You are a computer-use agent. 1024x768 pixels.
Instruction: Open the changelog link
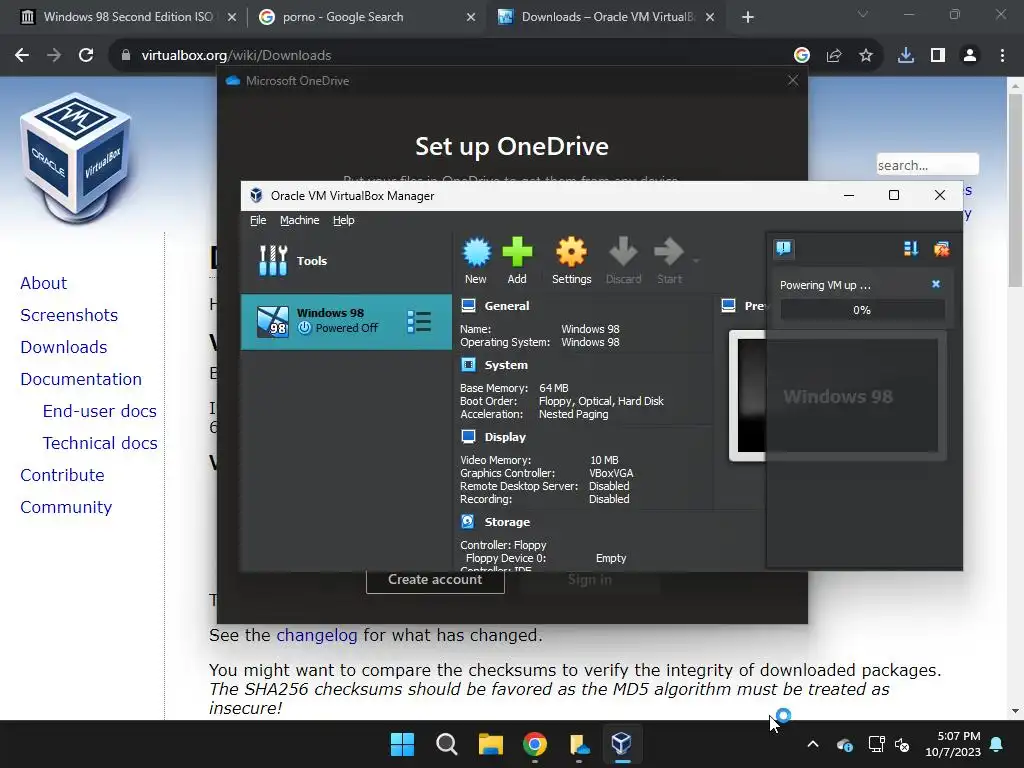click(x=317, y=635)
